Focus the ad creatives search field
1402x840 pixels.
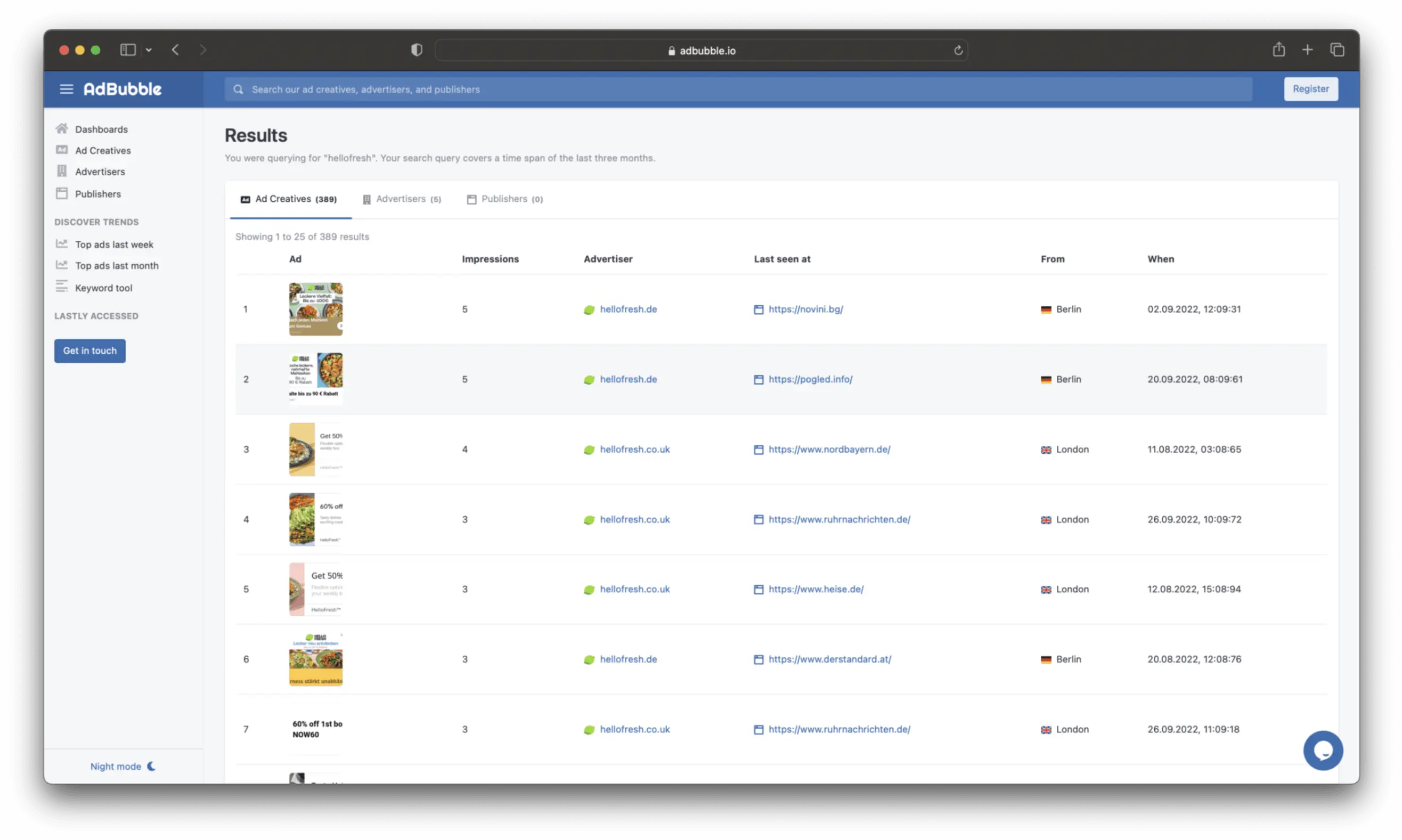[x=738, y=89]
